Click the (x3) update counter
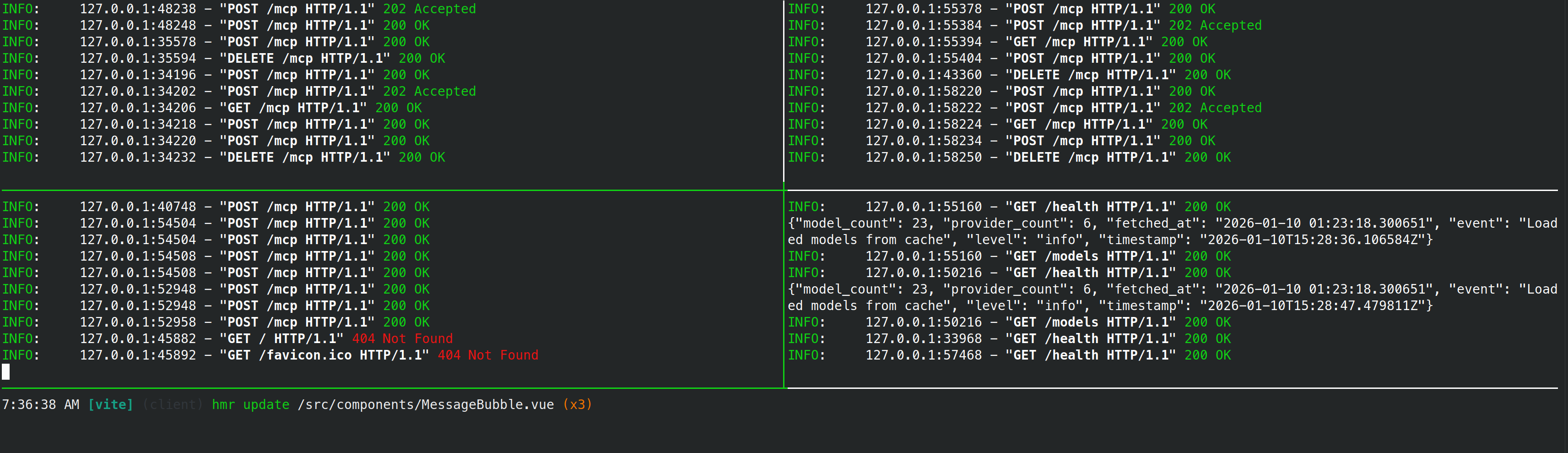This screenshot has height=453, width=1568. click(577, 405)
